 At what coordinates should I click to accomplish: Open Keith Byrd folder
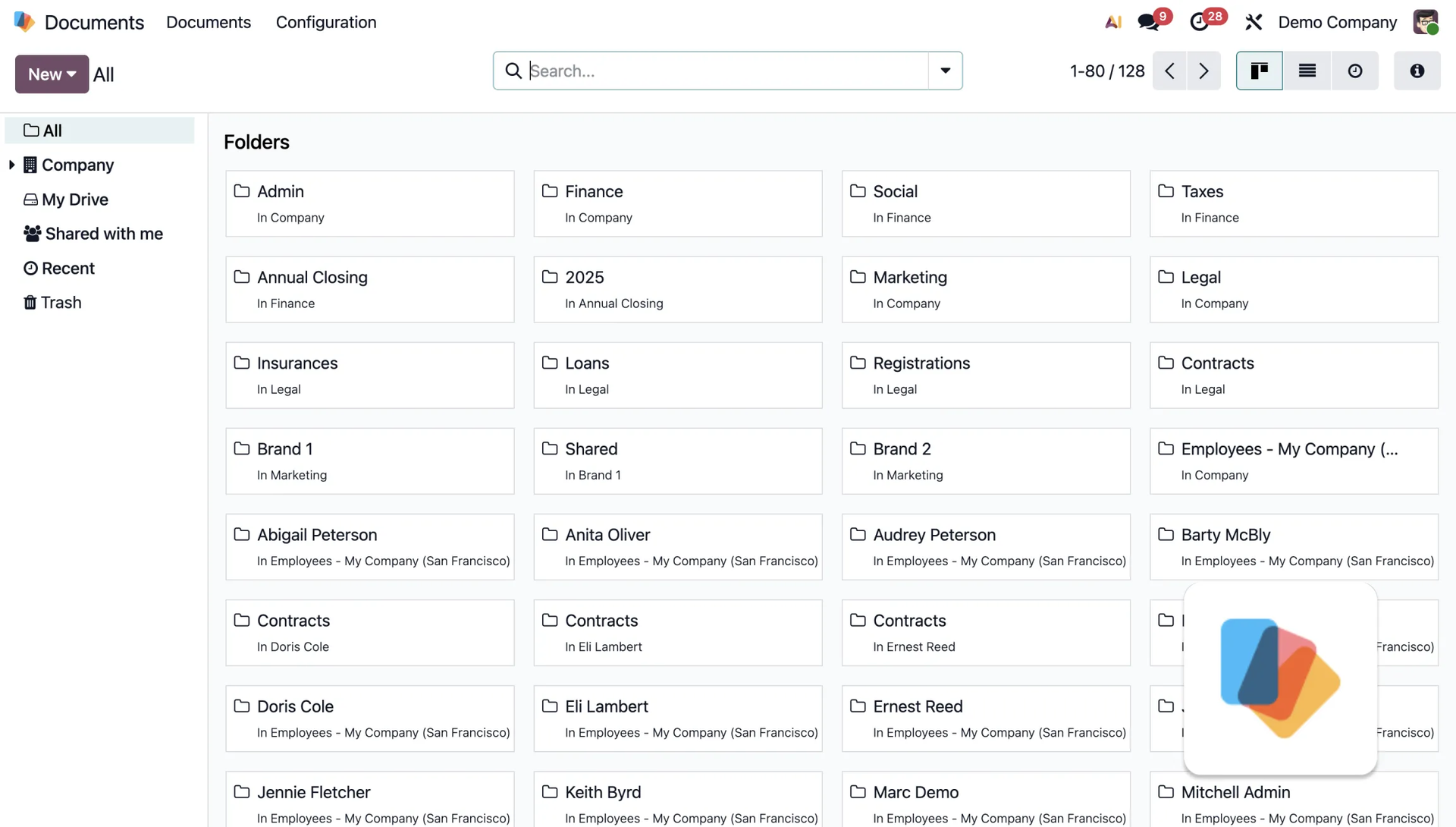(678, 800)
